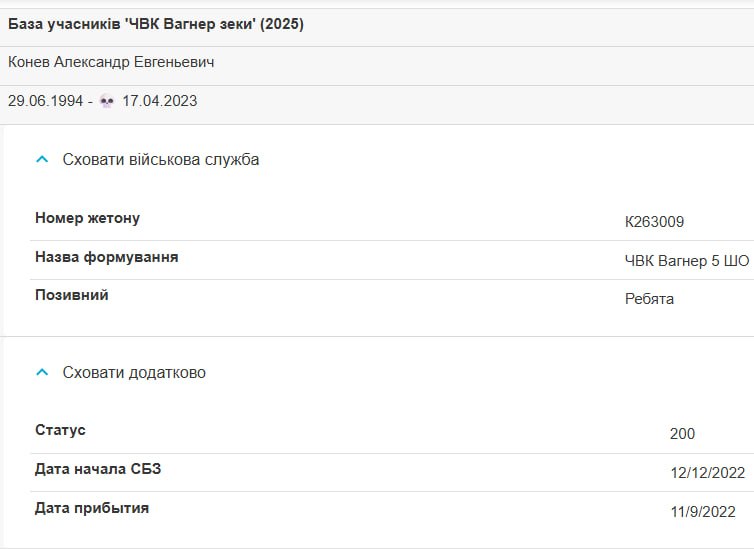Click the Позивний row label
The width and height of the screenshot is (754, 549).
pyautogui.click(x=72, y=295)
